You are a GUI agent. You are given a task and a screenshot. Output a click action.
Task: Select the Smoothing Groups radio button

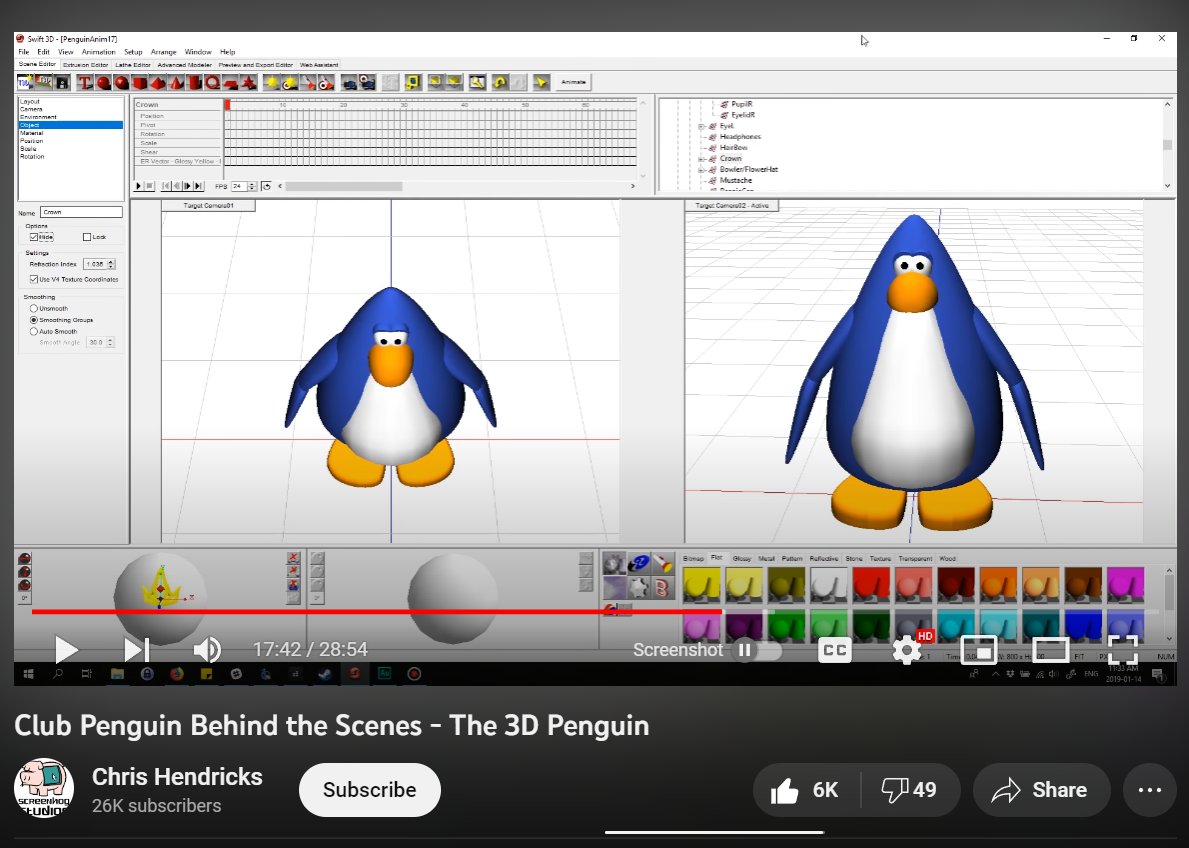coord(33,320)
